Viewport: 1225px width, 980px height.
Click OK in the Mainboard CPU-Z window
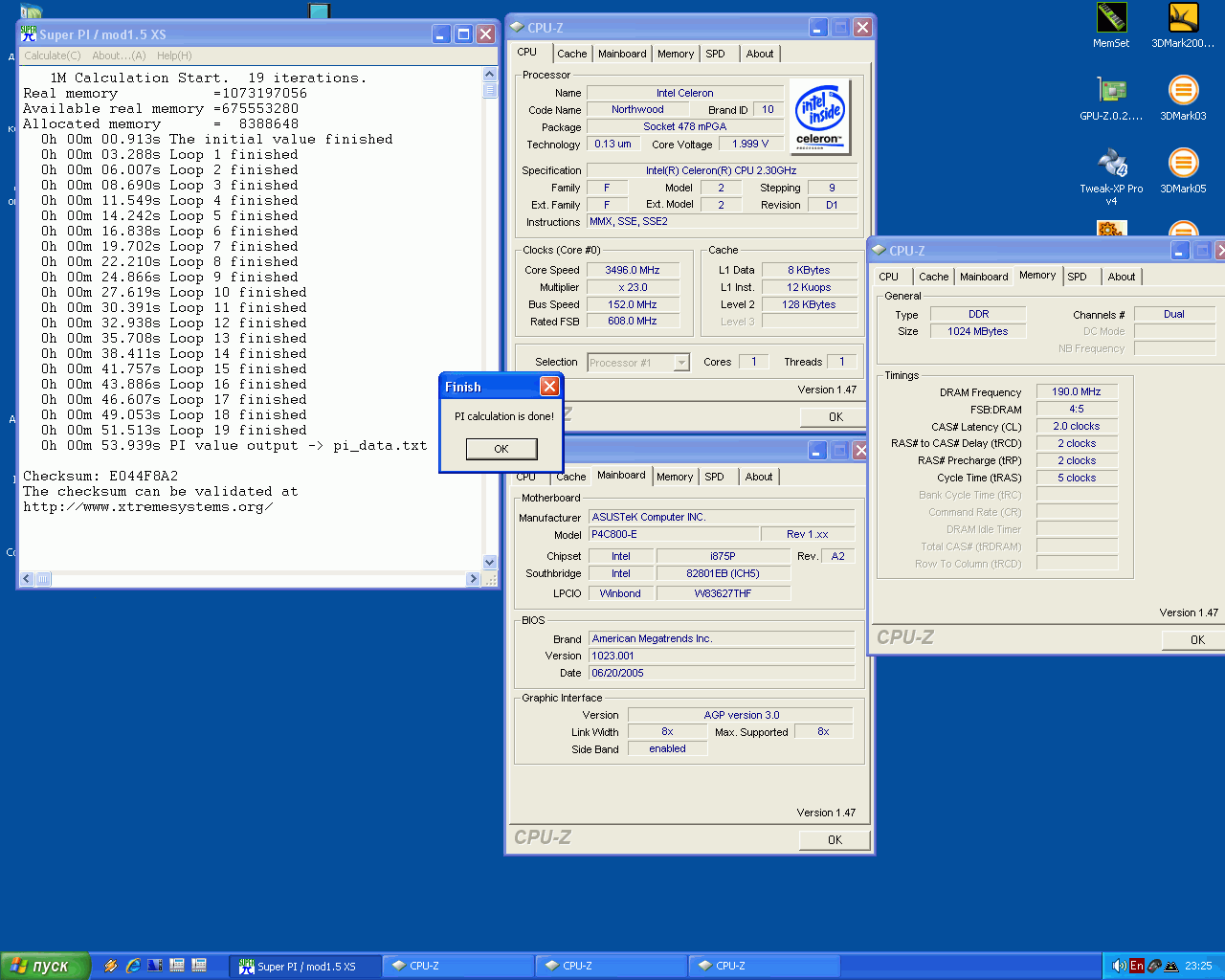tap(835, 839)
